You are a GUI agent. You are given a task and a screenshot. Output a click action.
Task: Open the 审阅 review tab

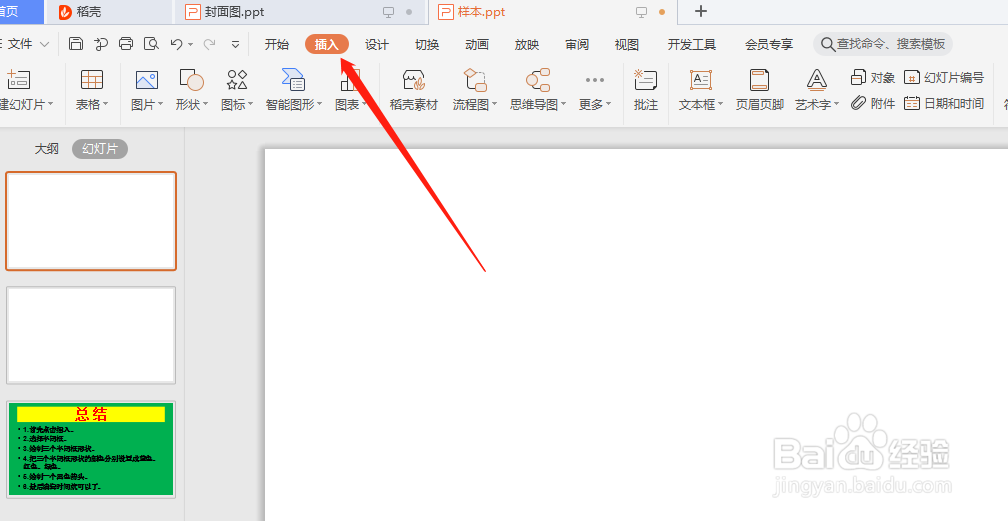(577, 44)
